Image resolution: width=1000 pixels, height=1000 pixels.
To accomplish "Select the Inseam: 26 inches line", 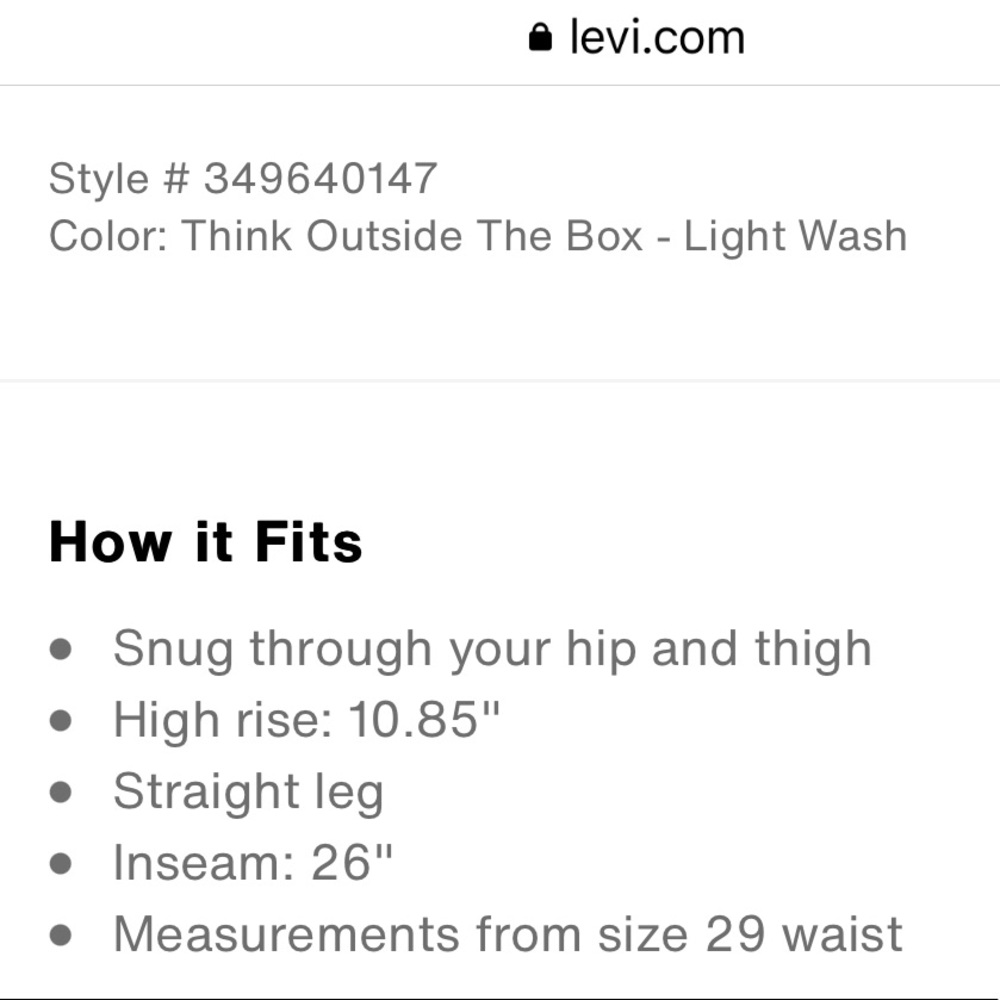I will pos(255,861).
